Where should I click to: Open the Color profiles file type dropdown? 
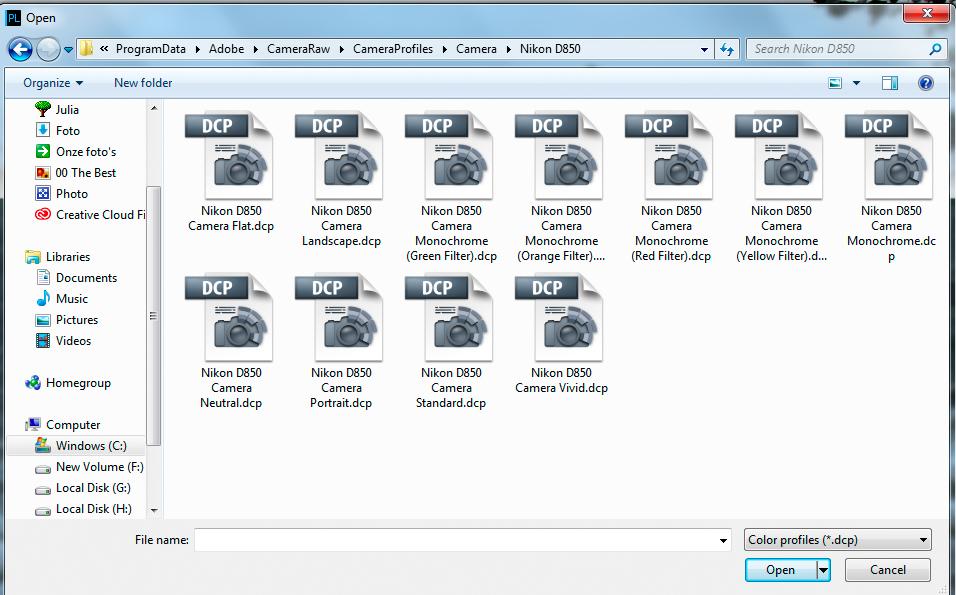[x=838, y=540]
